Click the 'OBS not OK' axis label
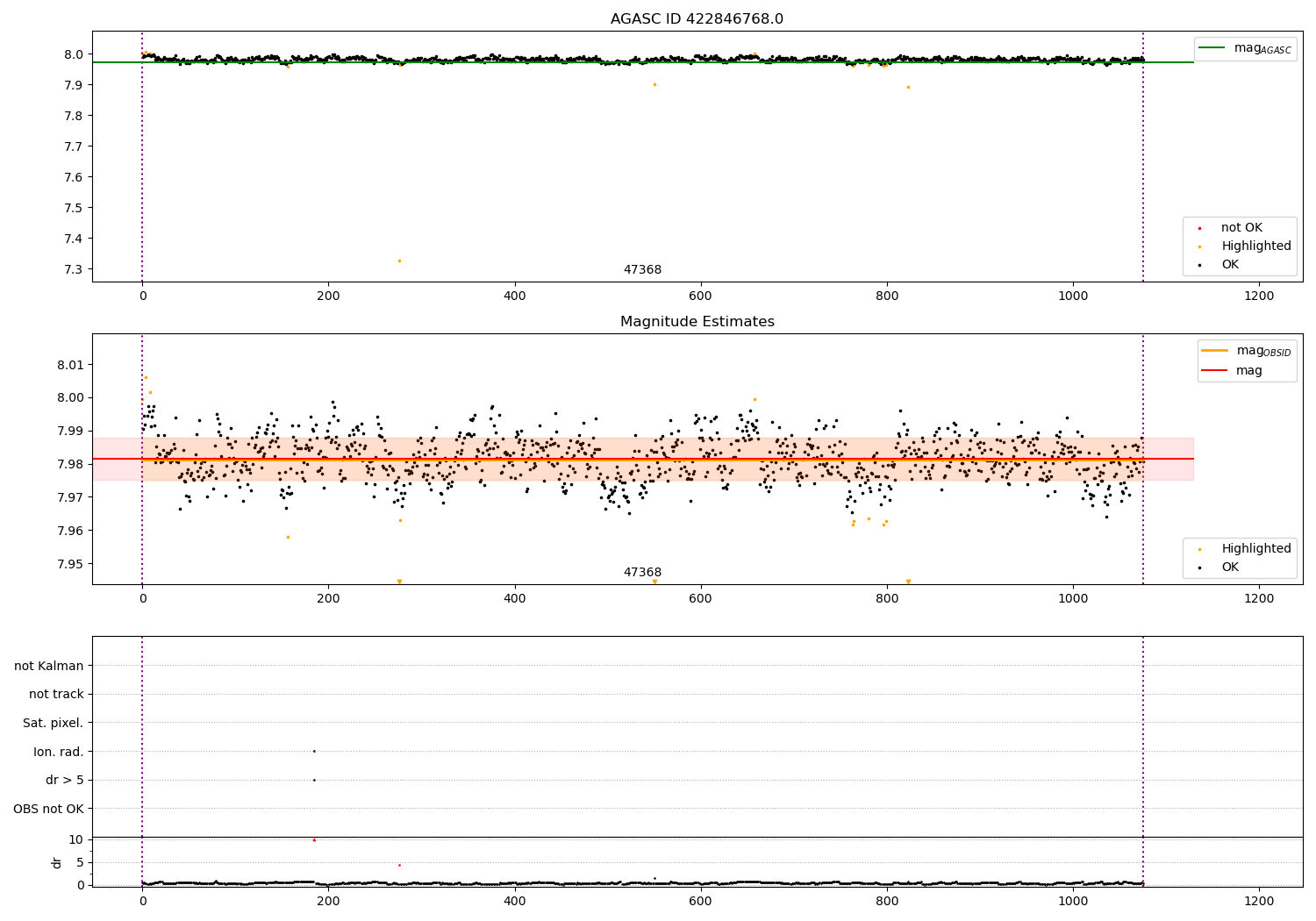 (49, 809)
